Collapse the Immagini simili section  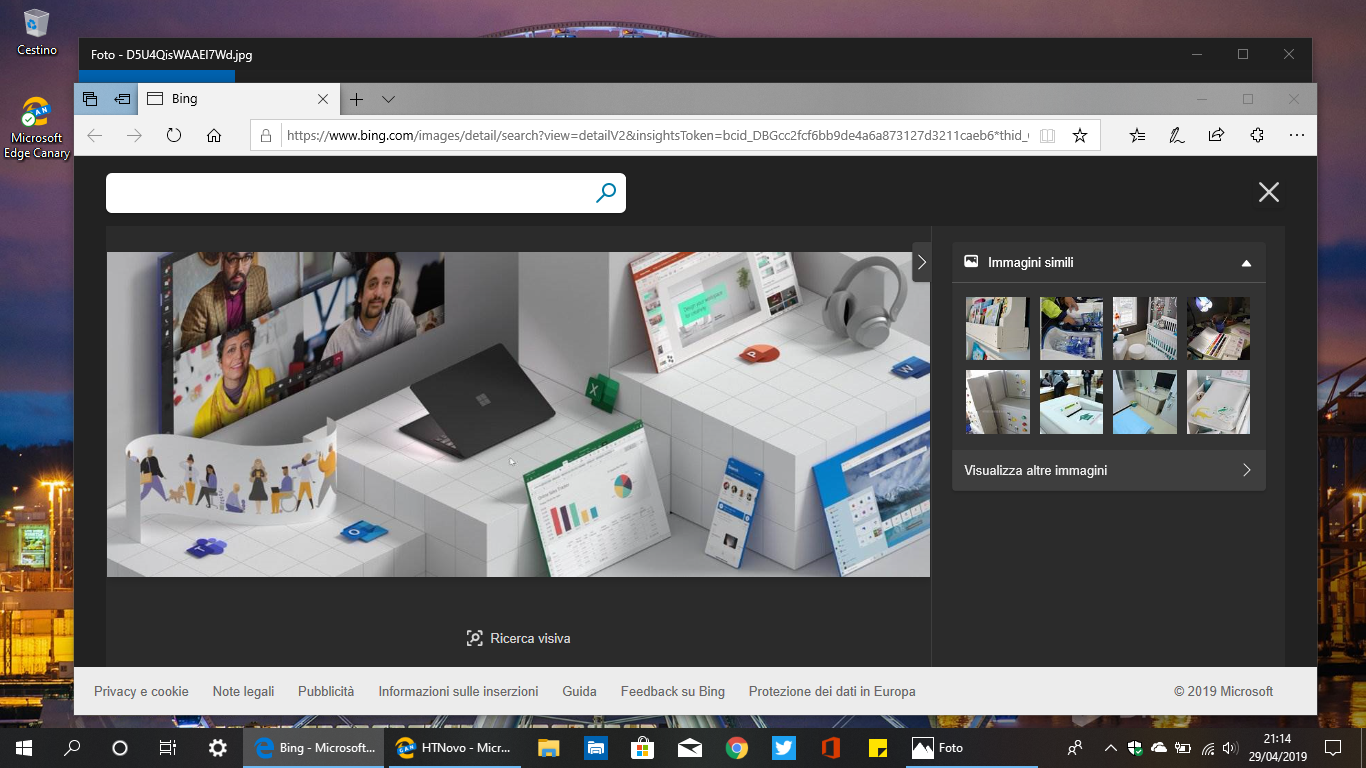1246,263
